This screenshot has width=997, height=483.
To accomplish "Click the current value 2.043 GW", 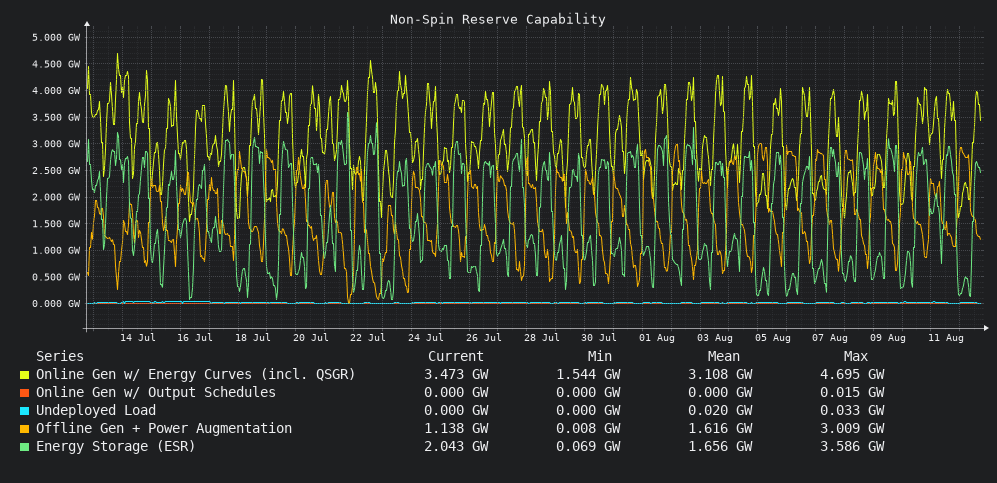I will tap(456, 447).
